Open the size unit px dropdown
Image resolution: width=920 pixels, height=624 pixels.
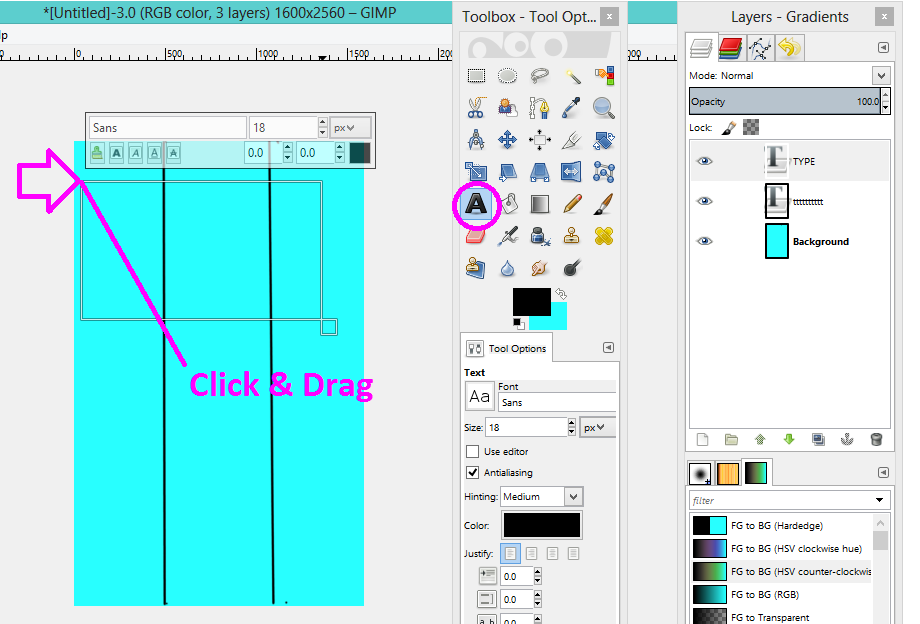[x=598, y=428]
